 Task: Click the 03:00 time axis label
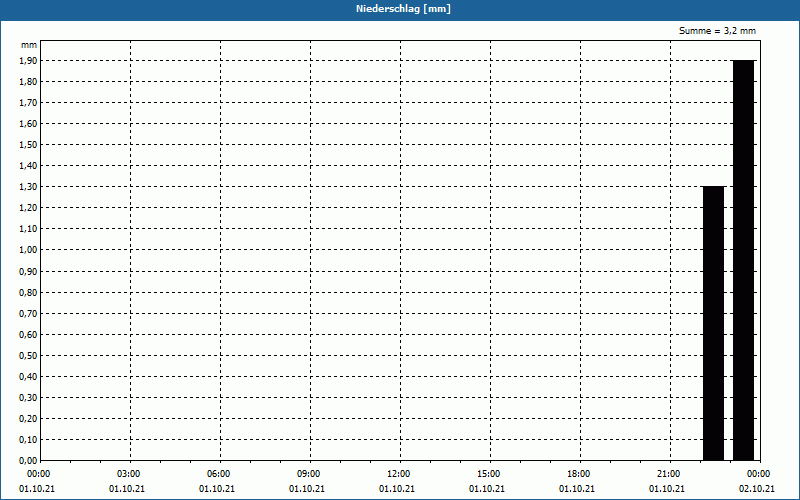(129, 474)
